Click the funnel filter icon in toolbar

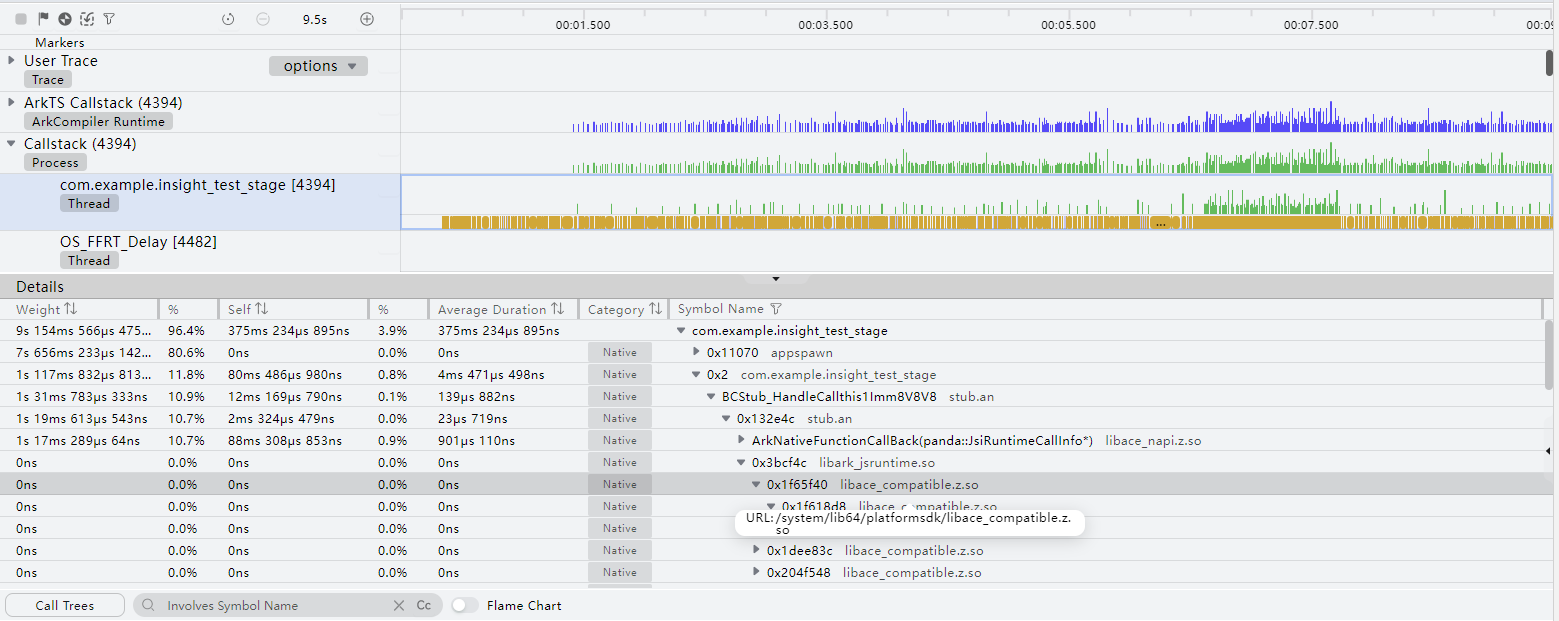(109, 19)
